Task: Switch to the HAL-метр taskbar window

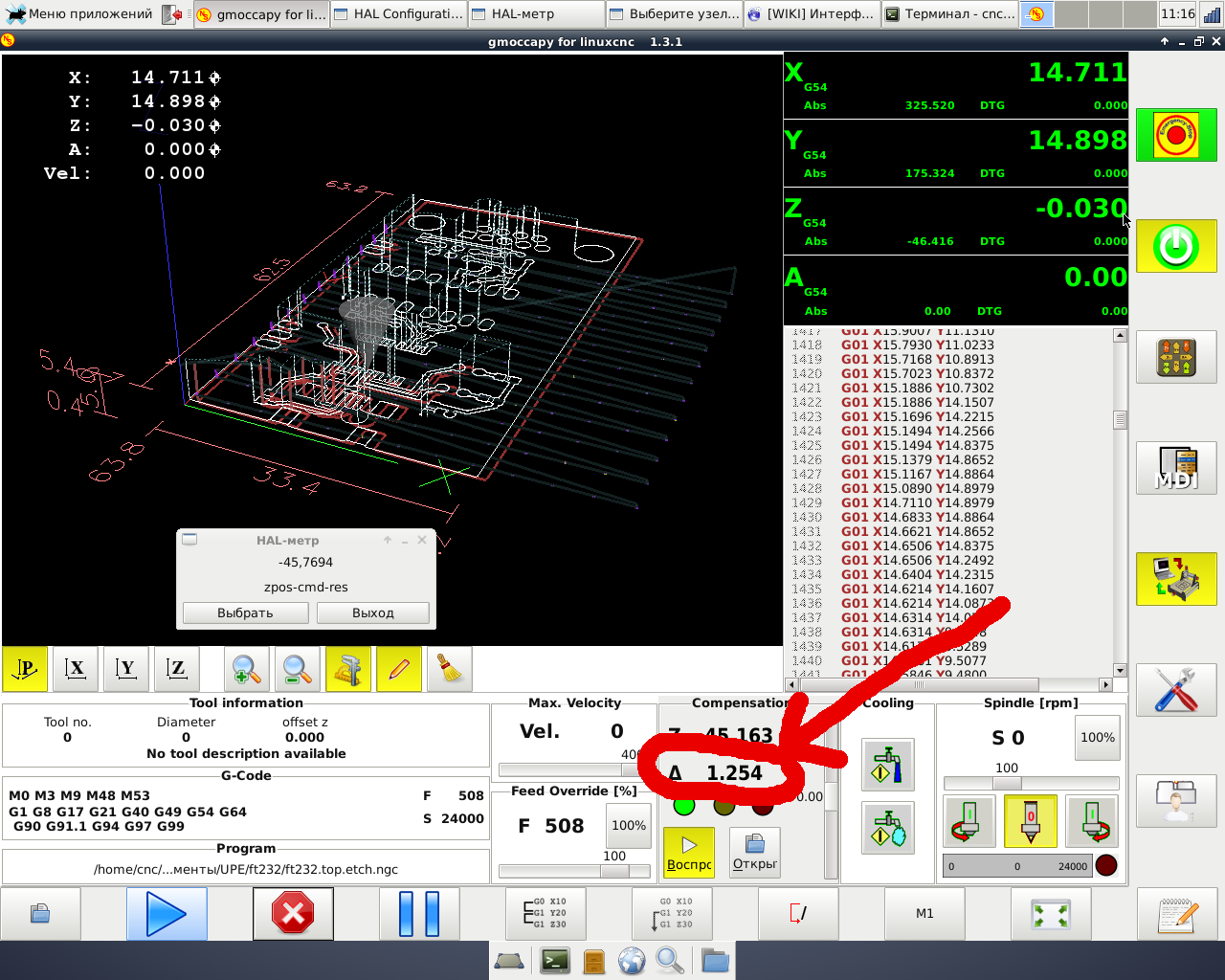Action: click(536, 14)
